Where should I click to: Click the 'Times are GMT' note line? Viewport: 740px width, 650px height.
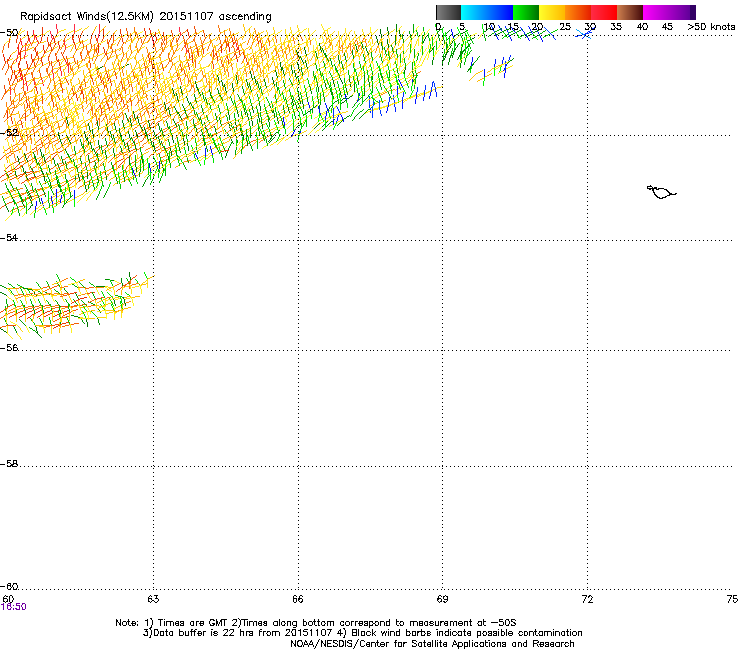316,623
